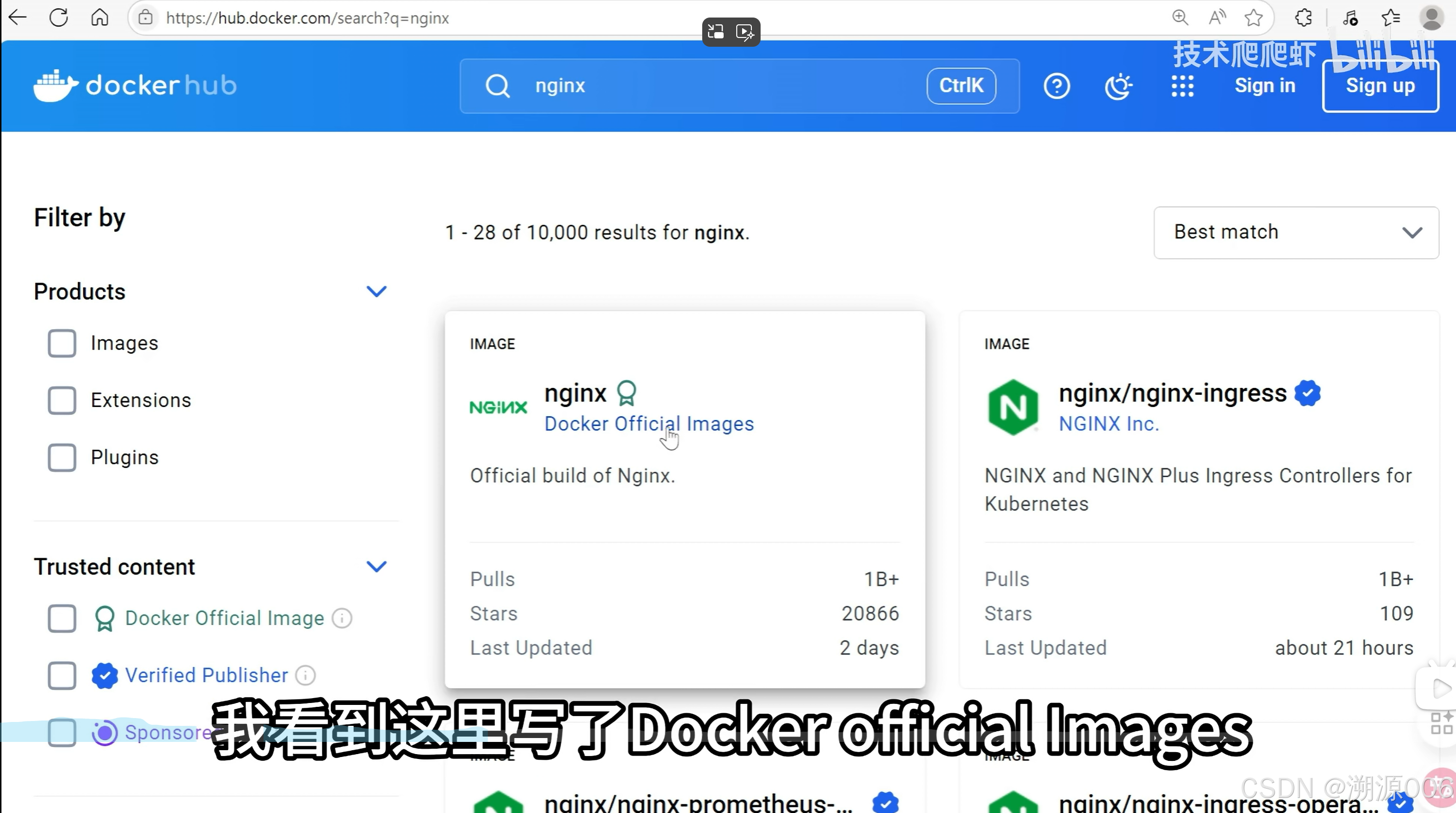Open the NGINX Inc. publisher link
The image size is (1456, 813).
[1109, 424]
